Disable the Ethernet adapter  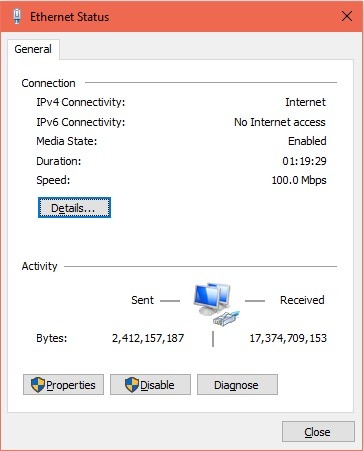(x=150, y=385)
